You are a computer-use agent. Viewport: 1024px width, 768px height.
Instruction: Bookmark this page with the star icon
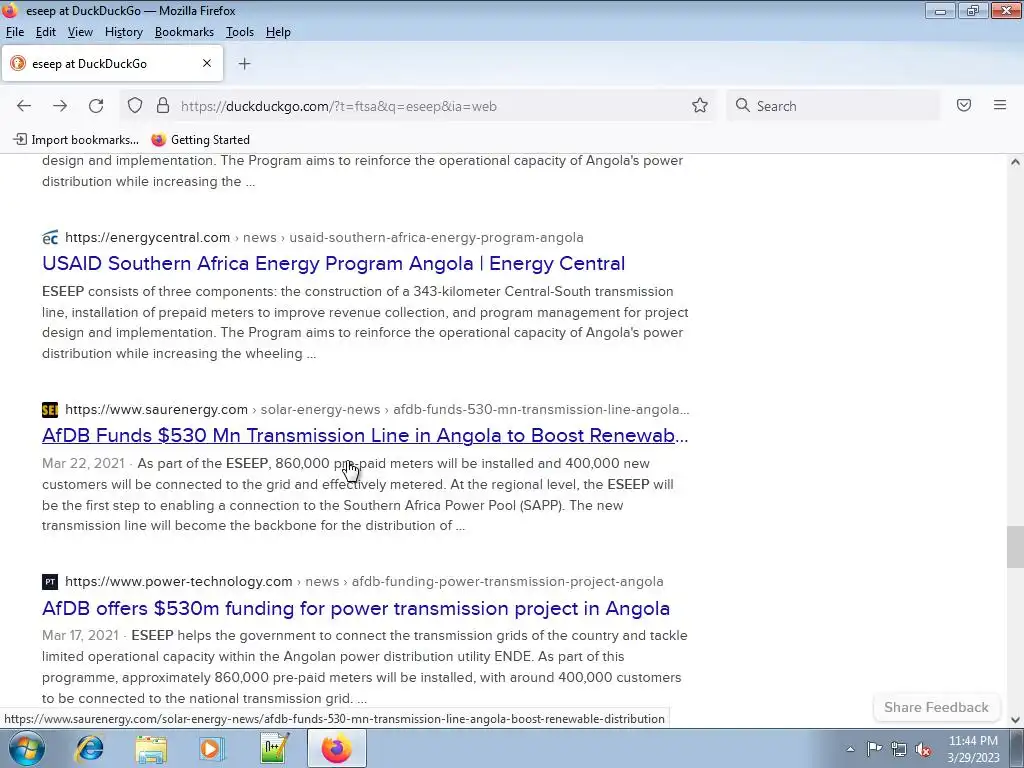pyautogui.click(x=700, y=106)
